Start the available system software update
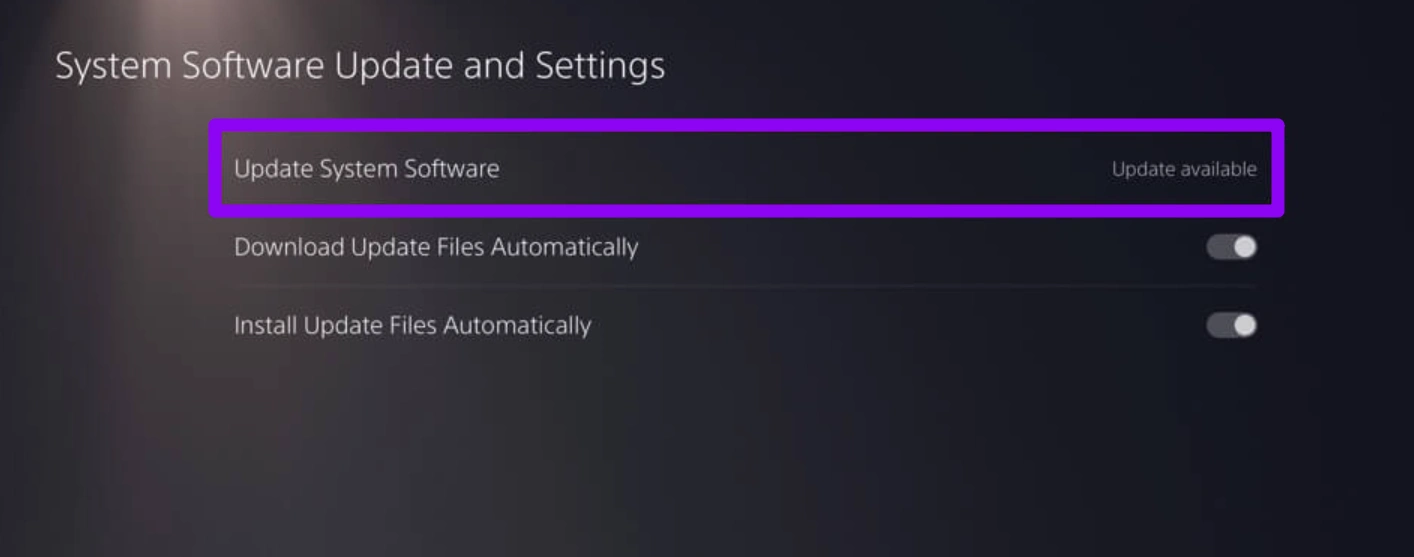The image size is (1414, 557). click(x=745, y=169)
